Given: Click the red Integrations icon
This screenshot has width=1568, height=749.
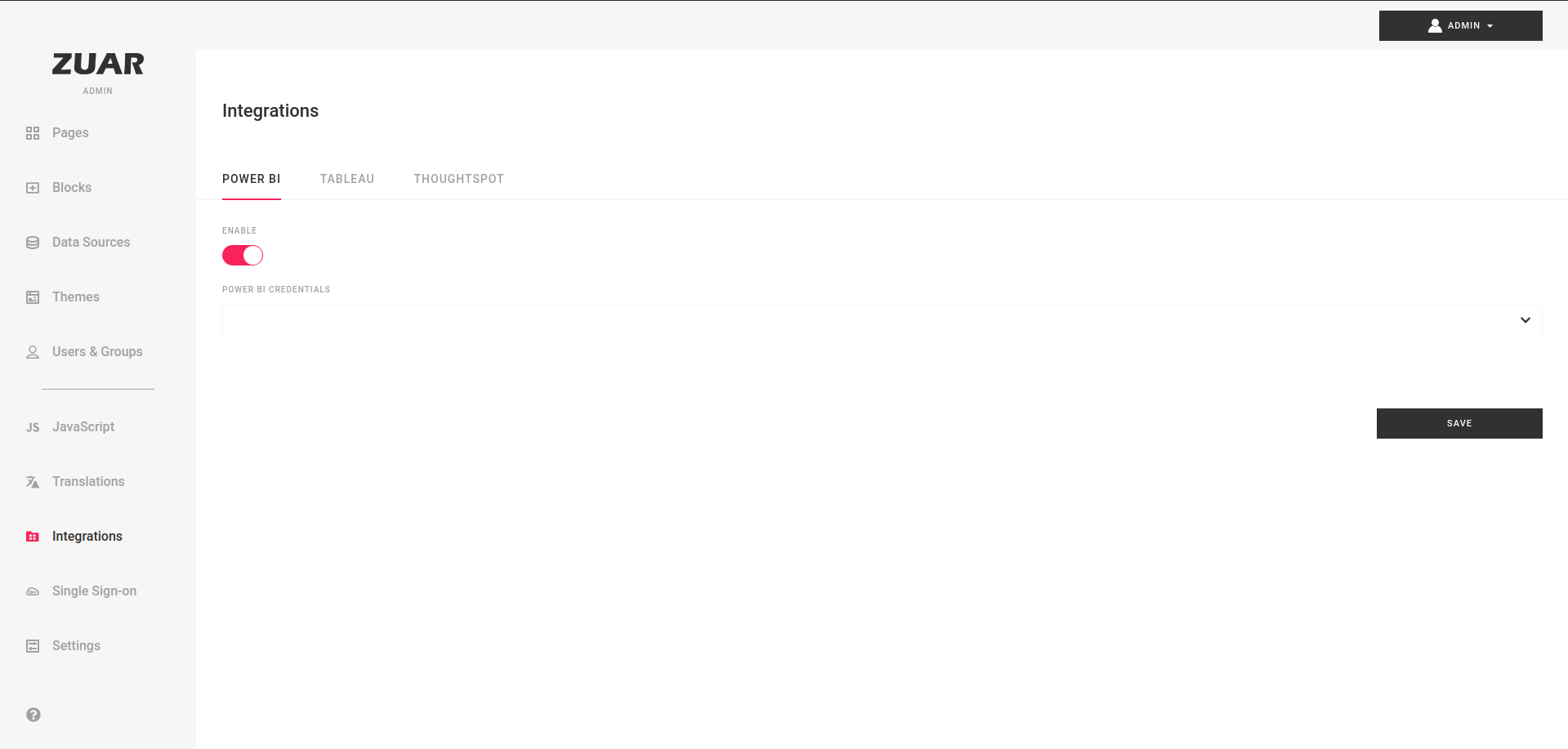Looking at the screenshot, I should [x=33, y=537].
